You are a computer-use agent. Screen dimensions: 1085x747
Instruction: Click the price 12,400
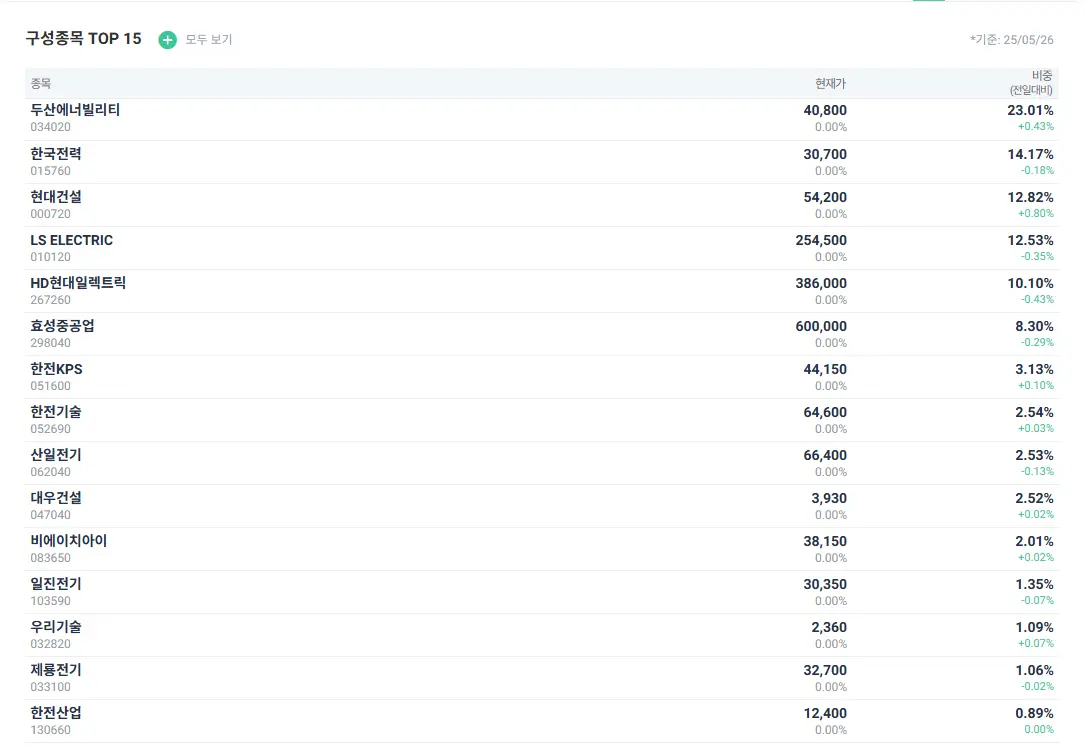coord(825,712)
